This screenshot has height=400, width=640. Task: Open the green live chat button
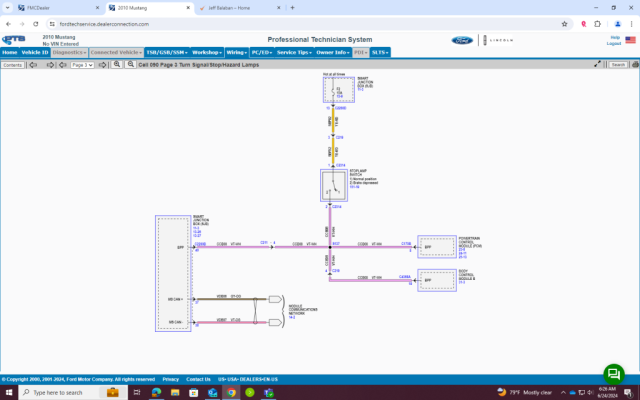pyautogui.click(x=614, y=374)
